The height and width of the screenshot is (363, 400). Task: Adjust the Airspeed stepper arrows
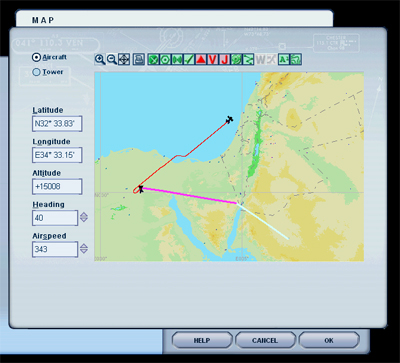(84, 249)
